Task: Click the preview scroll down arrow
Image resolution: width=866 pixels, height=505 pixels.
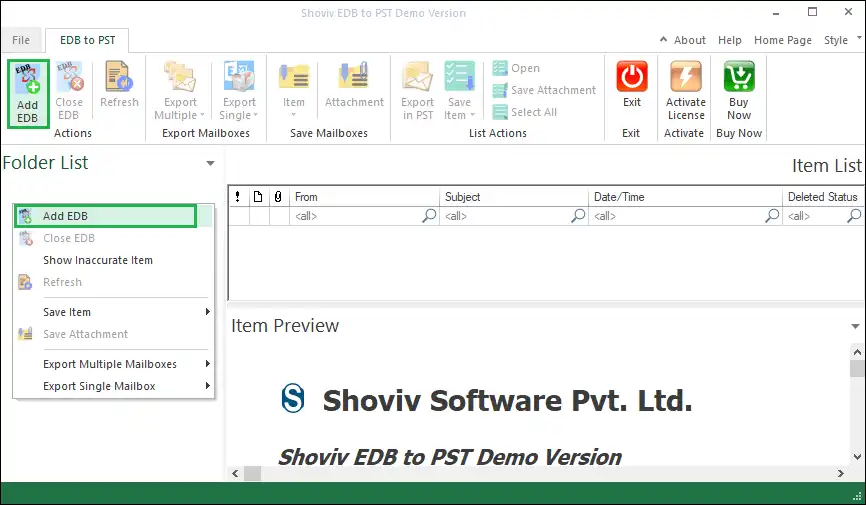Action: pos(857,457)
